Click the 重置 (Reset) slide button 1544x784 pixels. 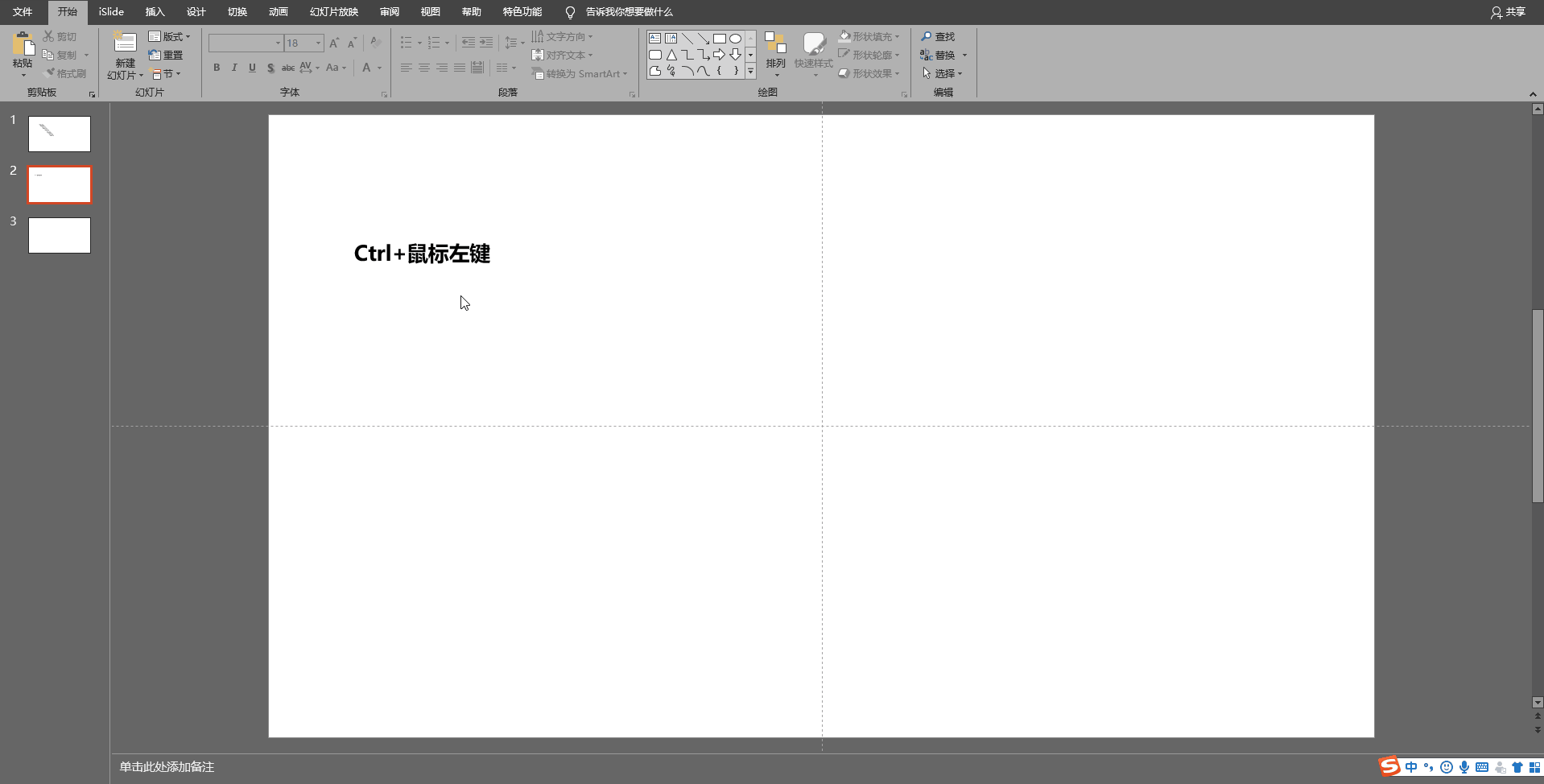[x=167, y=56]
